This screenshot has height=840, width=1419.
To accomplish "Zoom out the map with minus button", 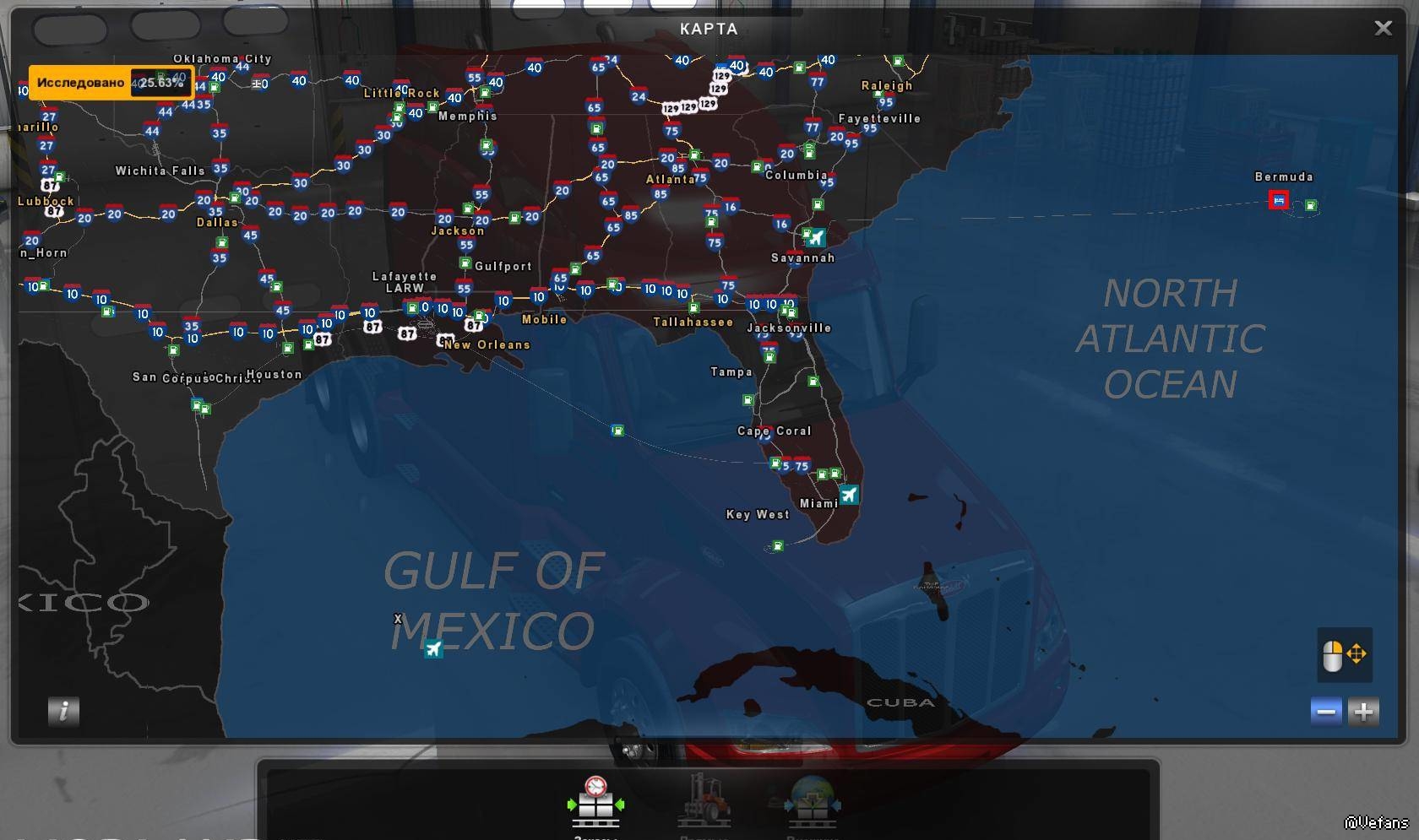I will [x=1326, y=712].
